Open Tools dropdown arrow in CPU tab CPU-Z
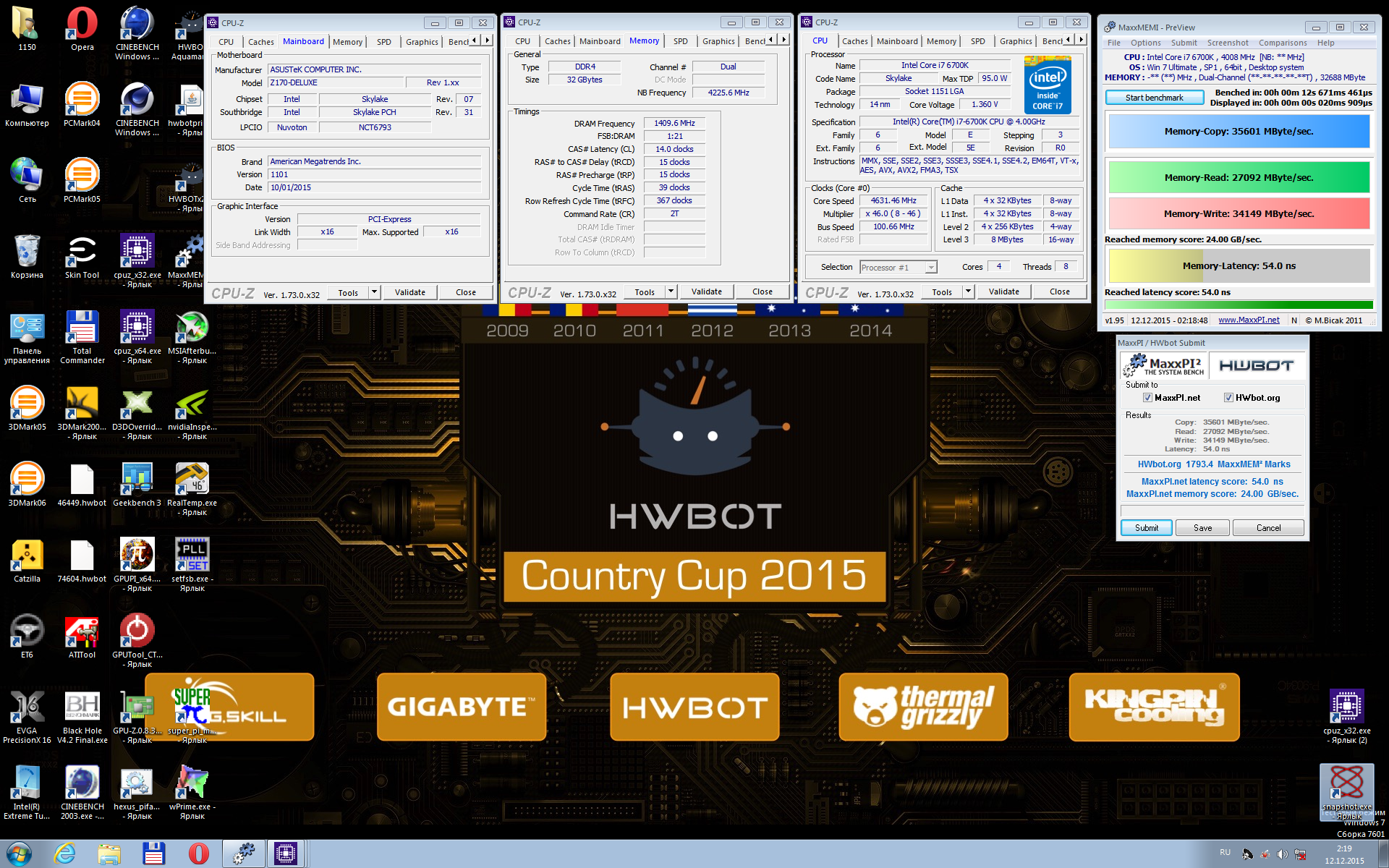This screenshot has height=868, width=1389. [969, 292]
